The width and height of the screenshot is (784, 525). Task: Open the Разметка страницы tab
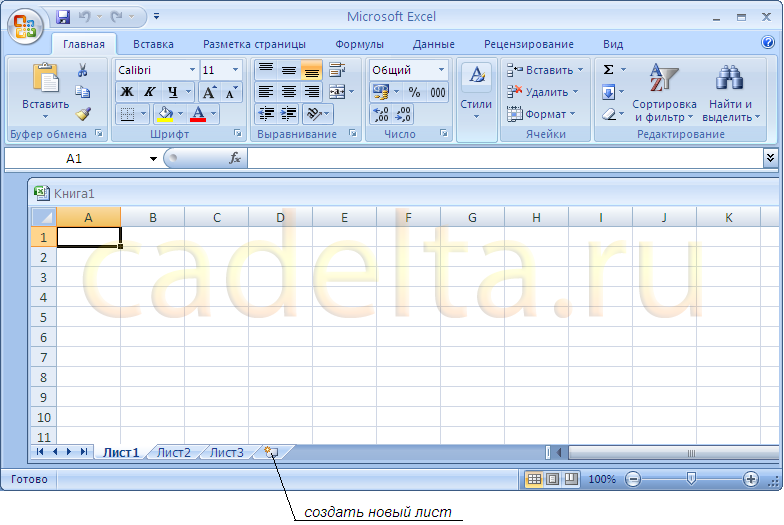[254, 44]
